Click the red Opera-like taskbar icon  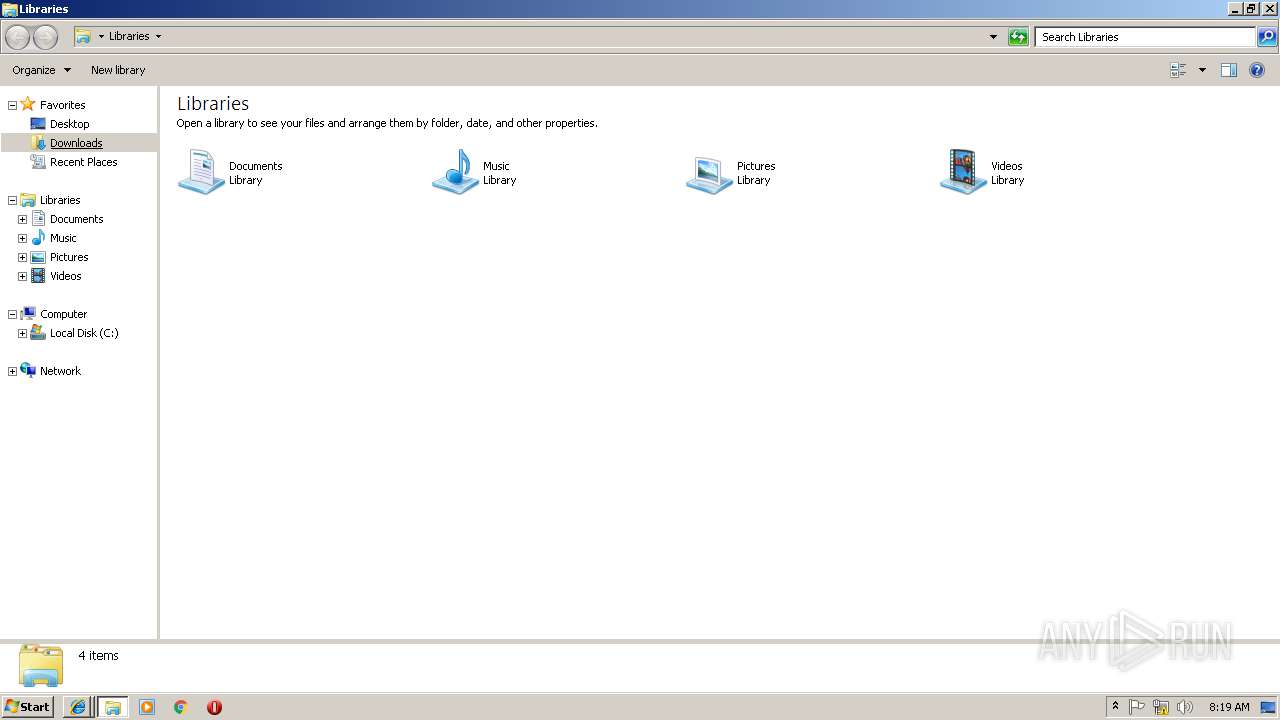tap(214, 707)
